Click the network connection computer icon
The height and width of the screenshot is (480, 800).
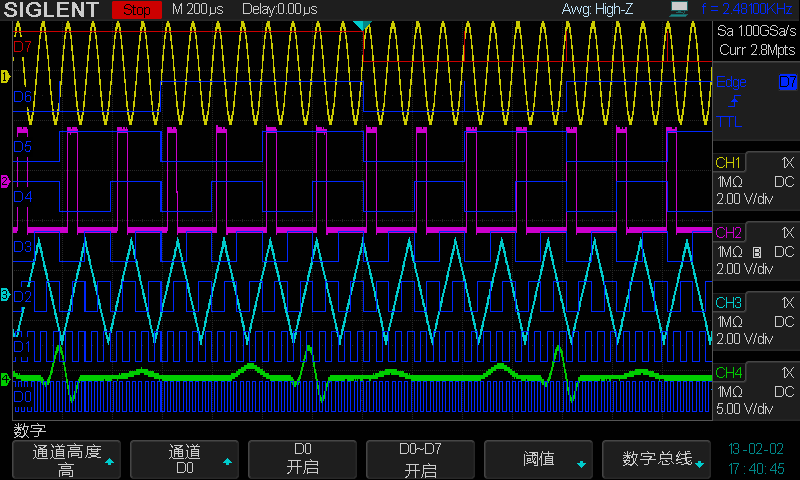point(680,9)
